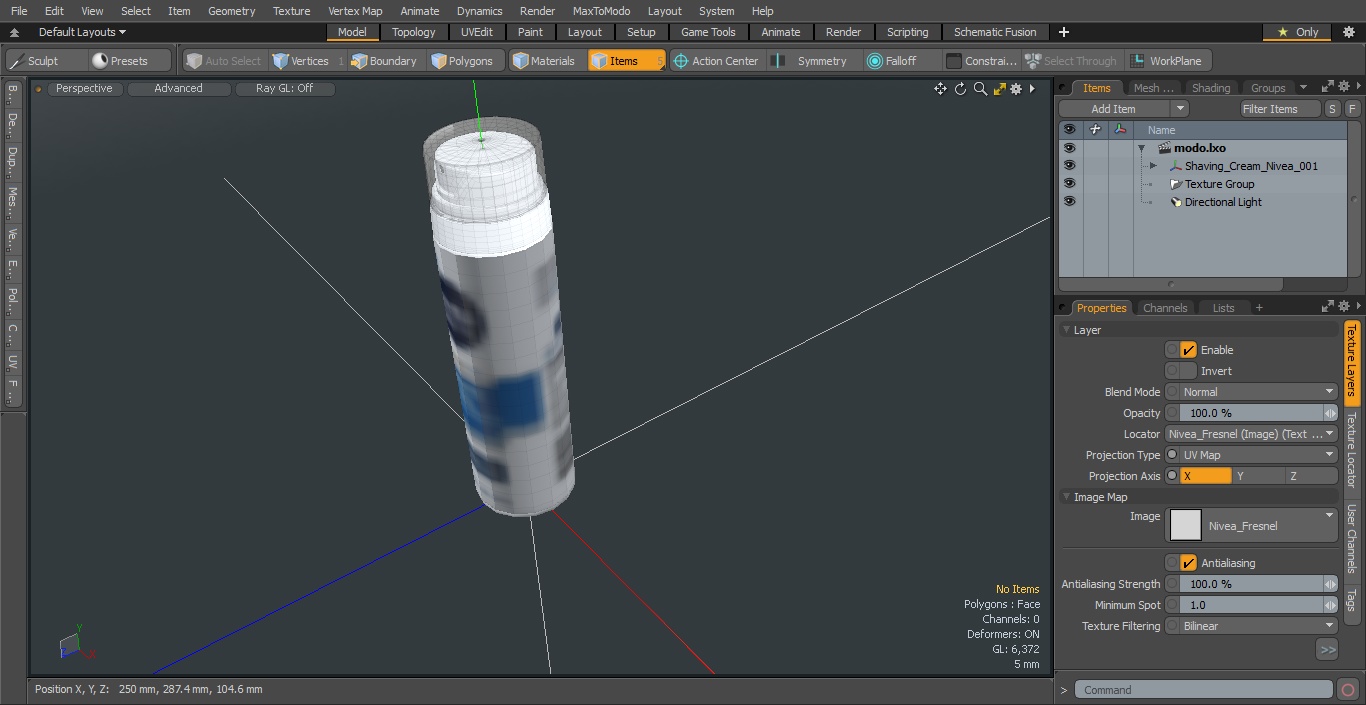
Task: Open the Projection Type dropdown
Action: [1258, 455]
